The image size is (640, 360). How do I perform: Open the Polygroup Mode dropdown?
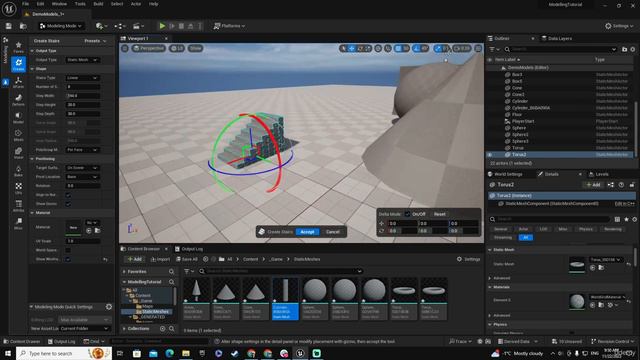click(82, 150)
